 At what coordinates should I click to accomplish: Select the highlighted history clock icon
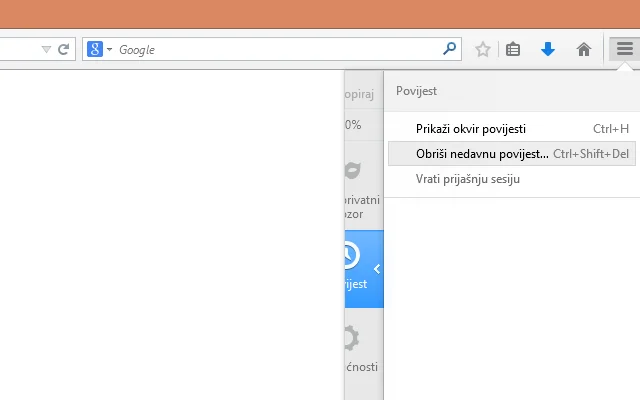(352, 255)
